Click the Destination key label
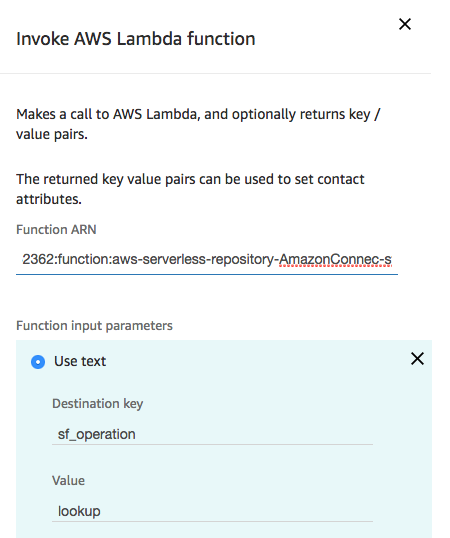 pos(97,404)
